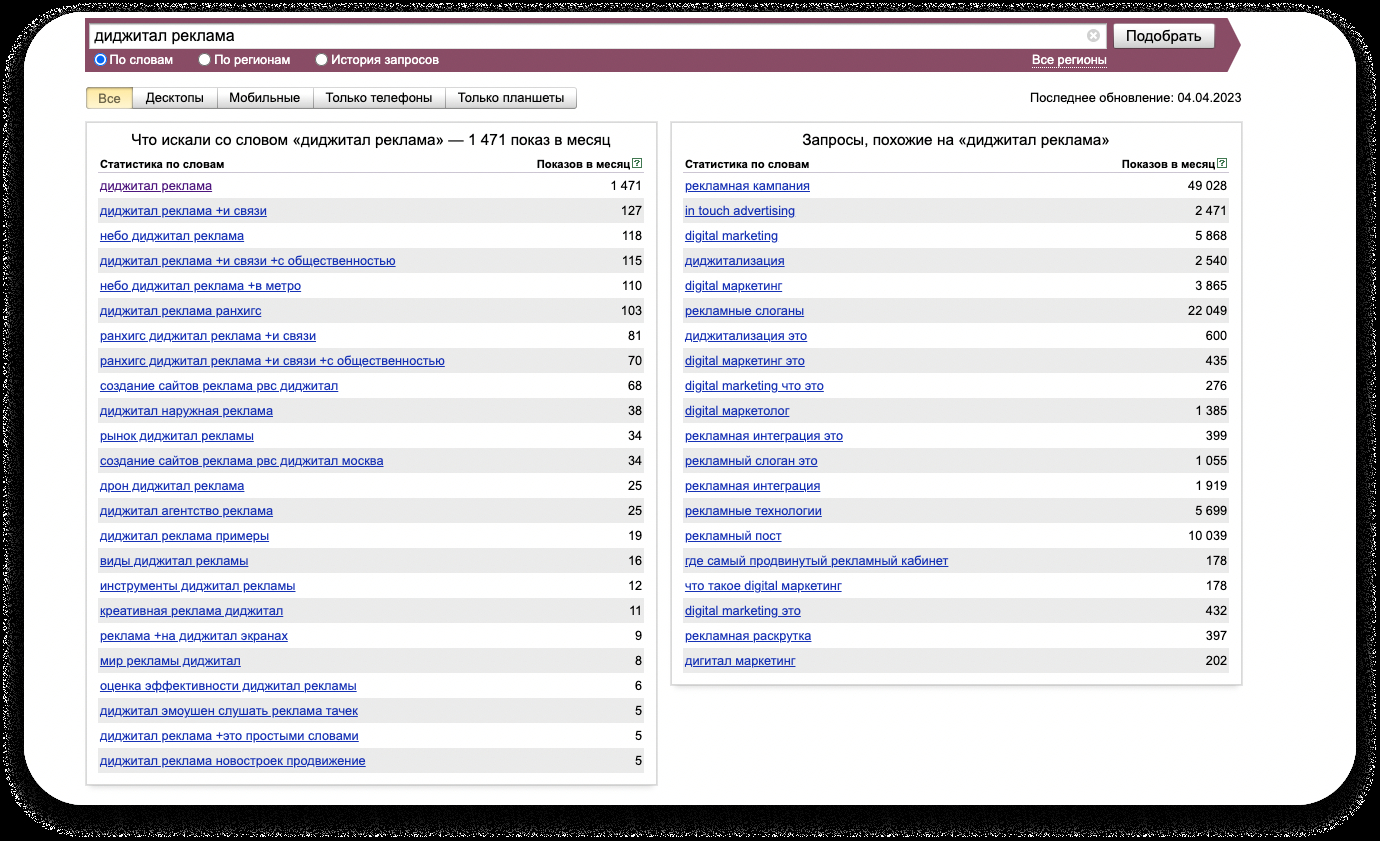
Task: Open the 'рекламная кампания' similar query
Action: [x=747, y=186]
